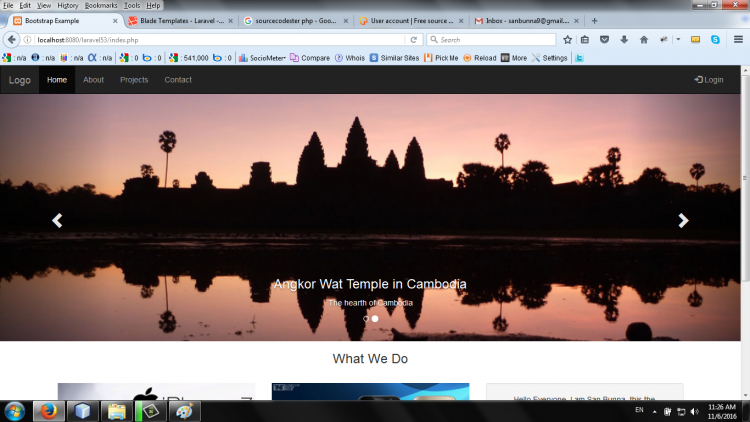Show next carousel slide

pos(683,221)
